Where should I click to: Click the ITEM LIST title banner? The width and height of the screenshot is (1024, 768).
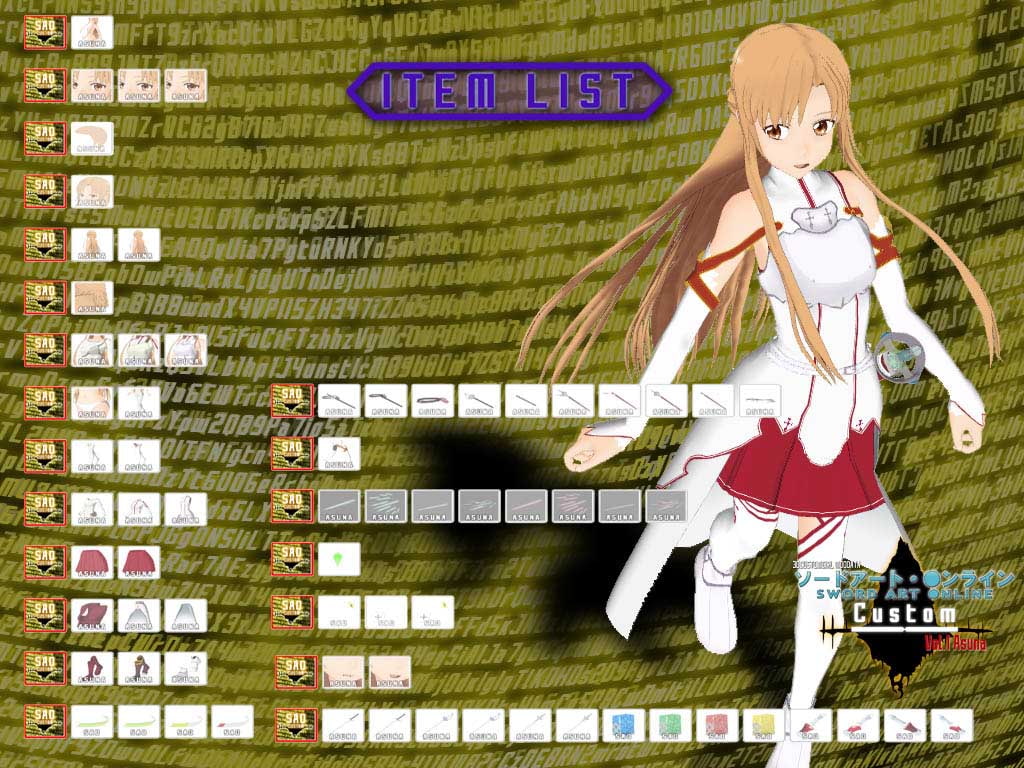point(509,91)
